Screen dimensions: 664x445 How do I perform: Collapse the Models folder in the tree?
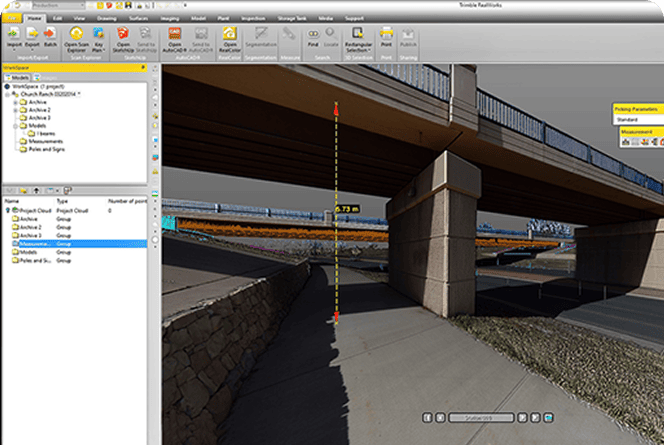coord(15,126)
